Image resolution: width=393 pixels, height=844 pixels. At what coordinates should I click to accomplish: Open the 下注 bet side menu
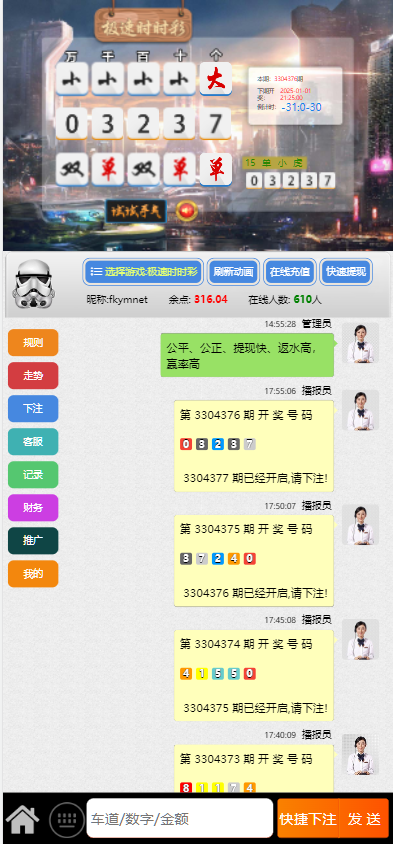coord(33,409)
